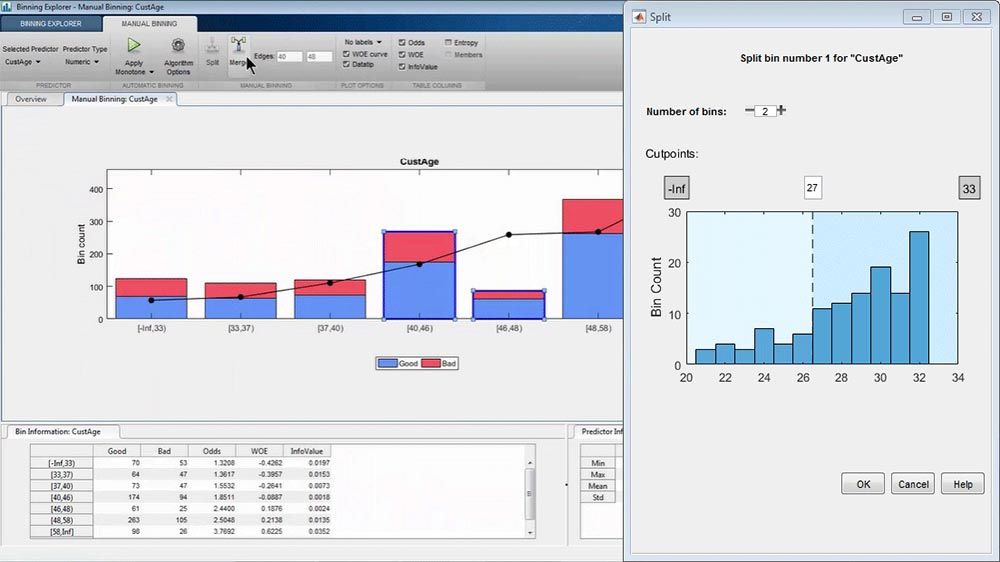This screenshot has height=562, width=1000.
Task: Click the -Inf cutpoint edge button
Action: tap(676, 189)
